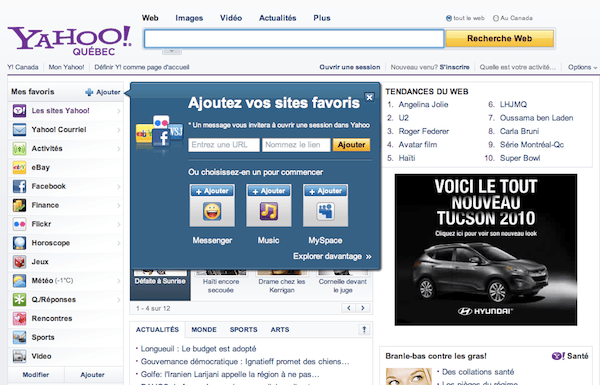Viewport: 600px width, 385px height.
Task: Open the Météo weather icon
Action: click(20, 281)
